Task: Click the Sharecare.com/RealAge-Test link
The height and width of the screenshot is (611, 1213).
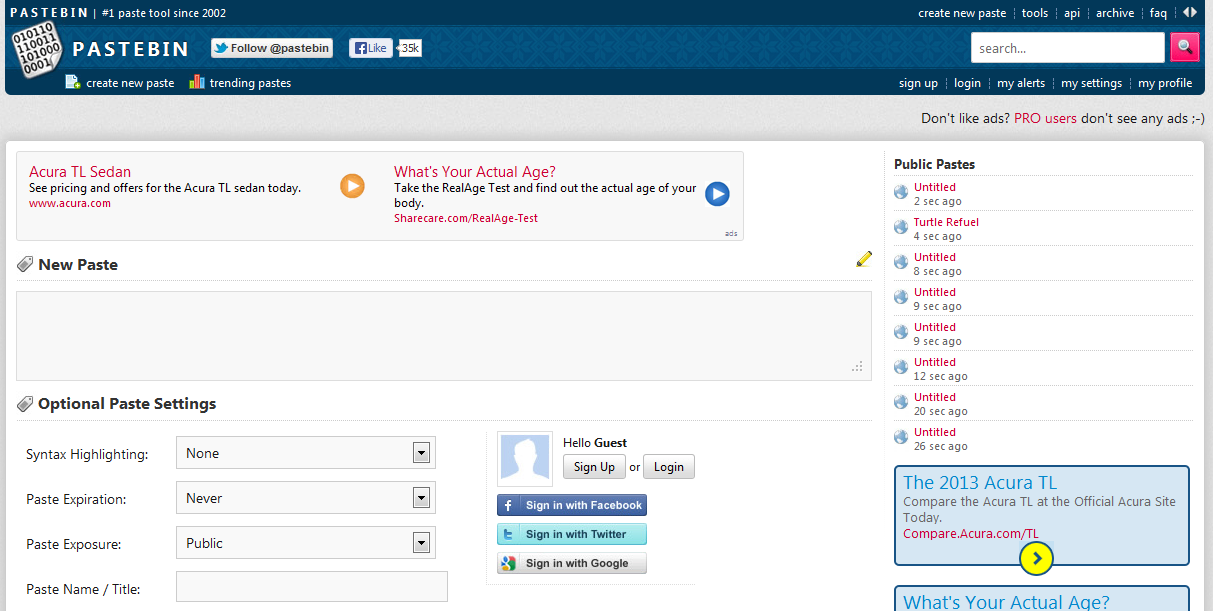Action: coord(466,218)
